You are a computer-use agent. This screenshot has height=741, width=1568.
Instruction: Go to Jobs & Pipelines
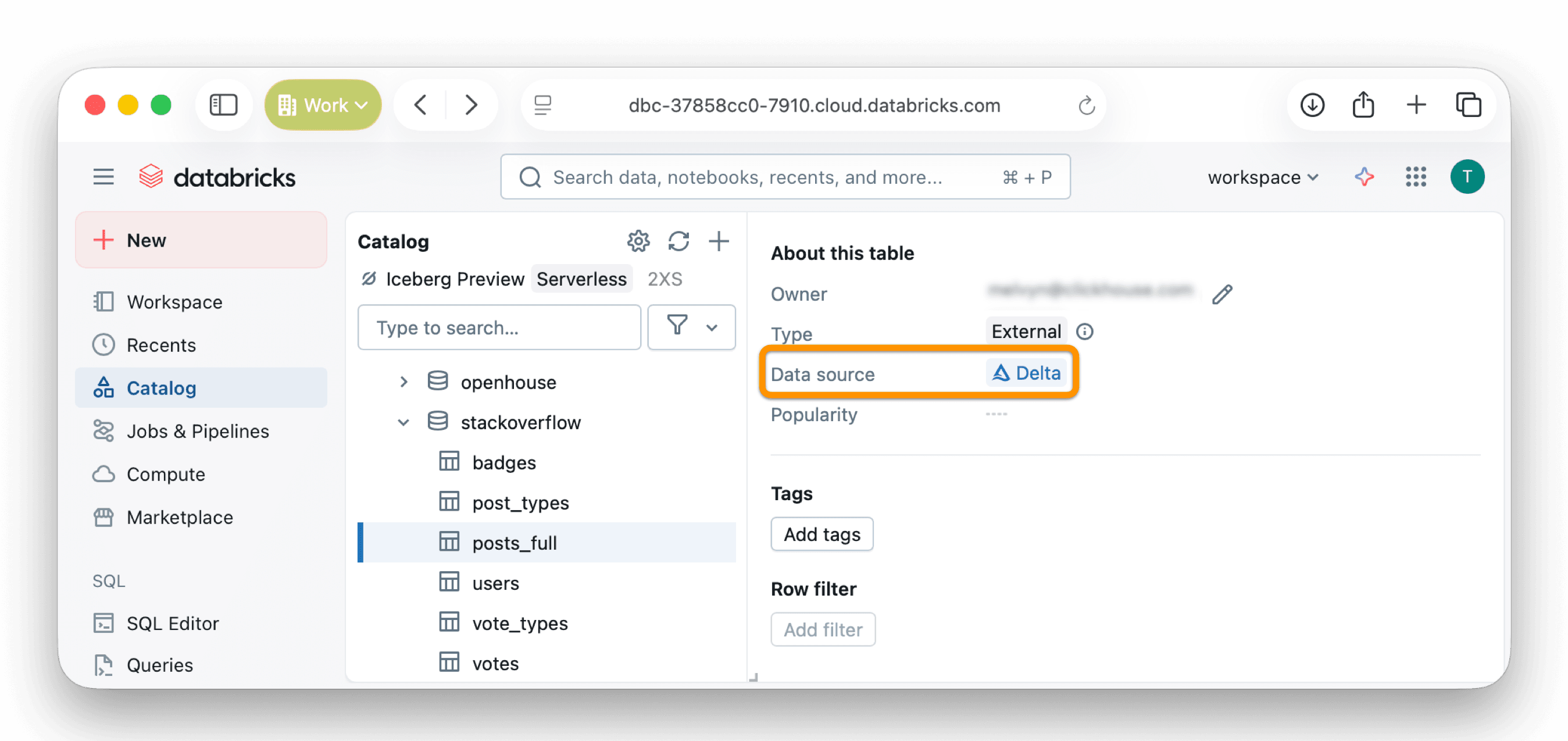[x=197, y=431]
